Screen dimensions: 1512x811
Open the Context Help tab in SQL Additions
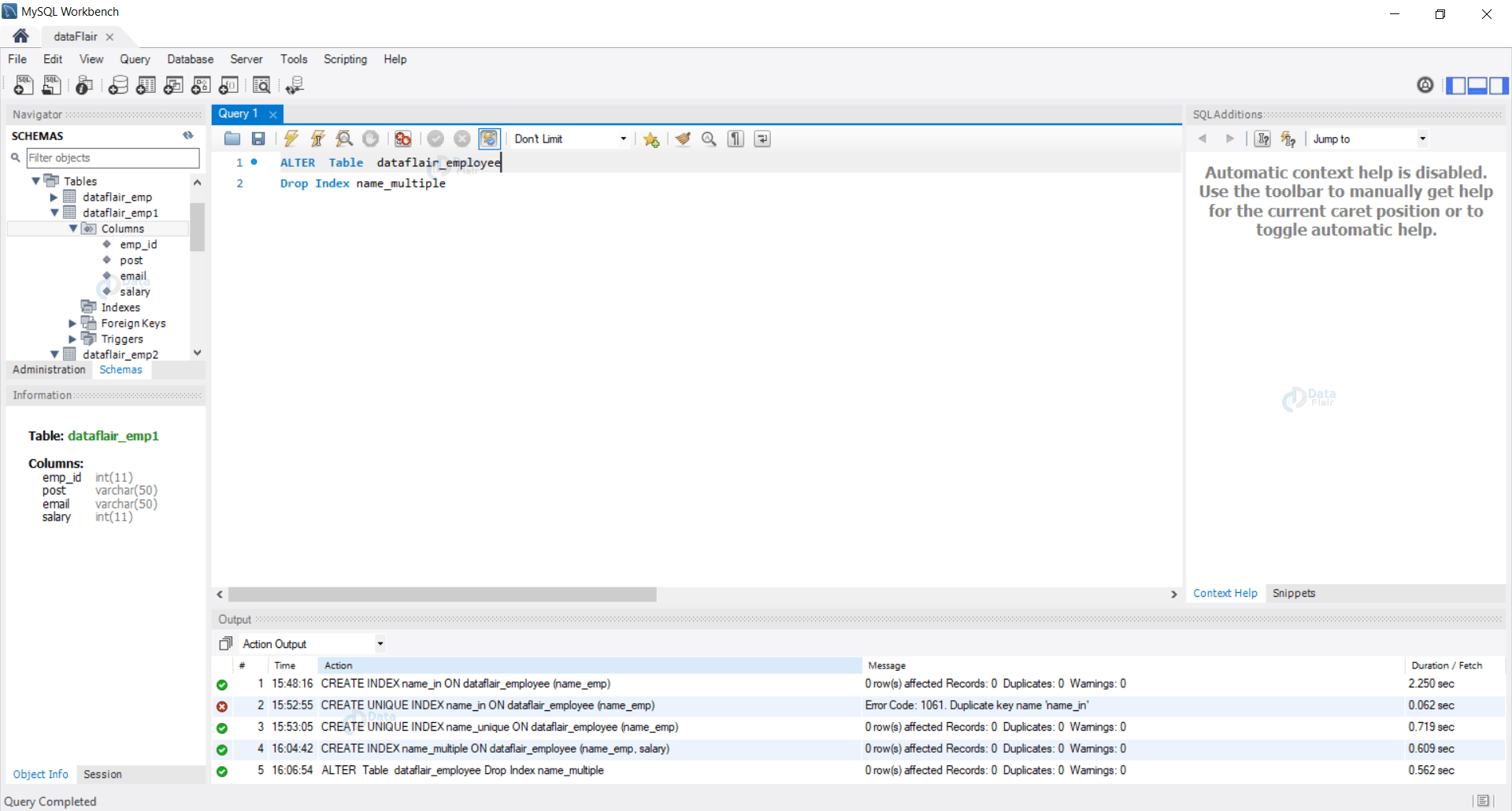(x=1225, y=593)
